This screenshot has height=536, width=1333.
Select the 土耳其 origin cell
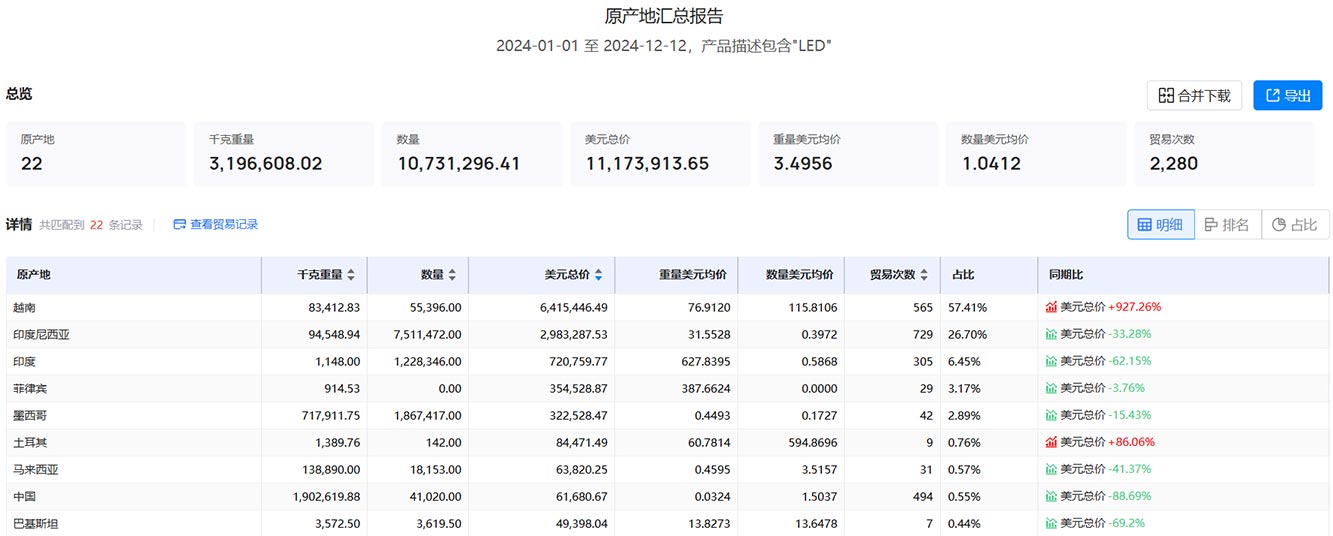133,442
